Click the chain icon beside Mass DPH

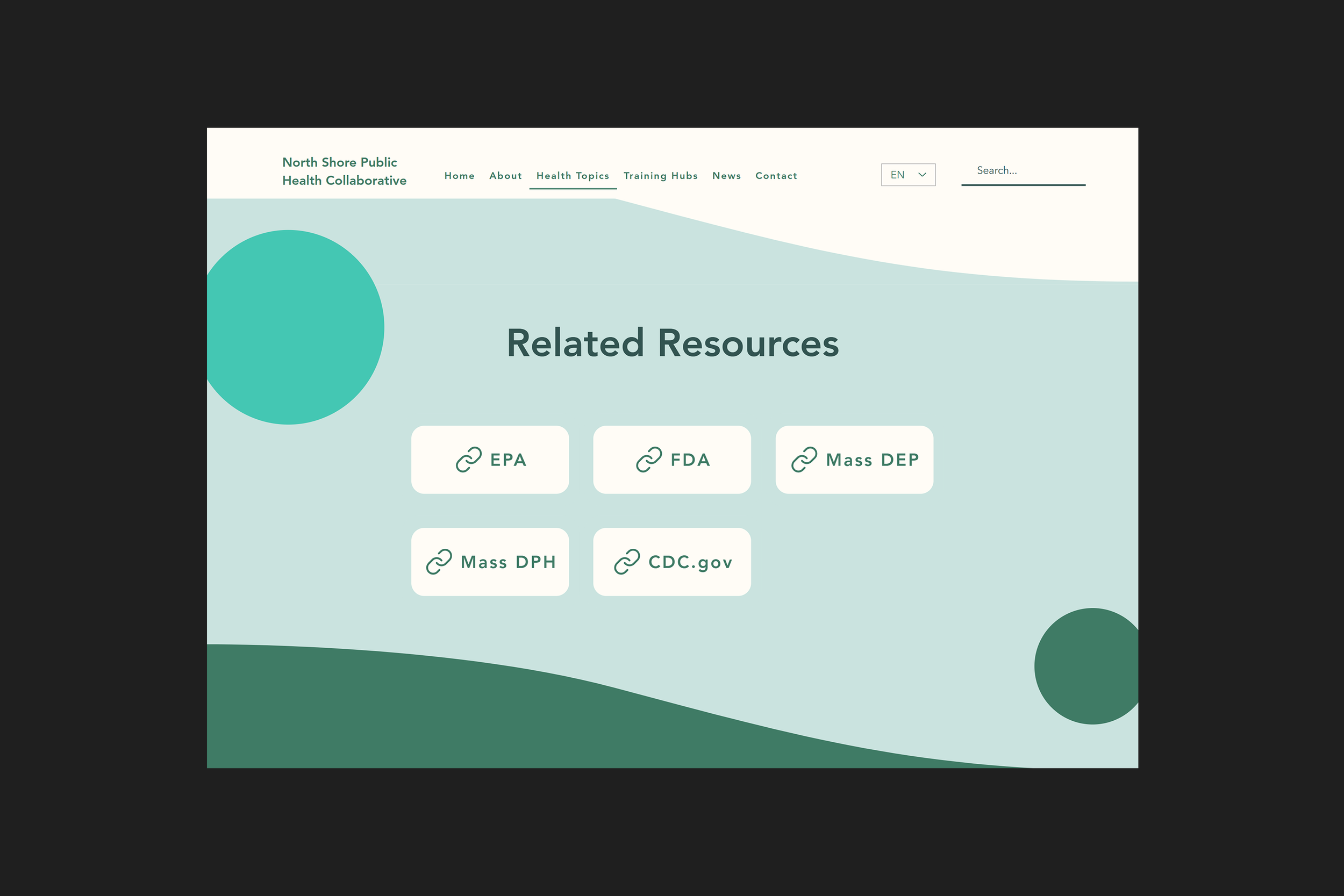(439, 562)
